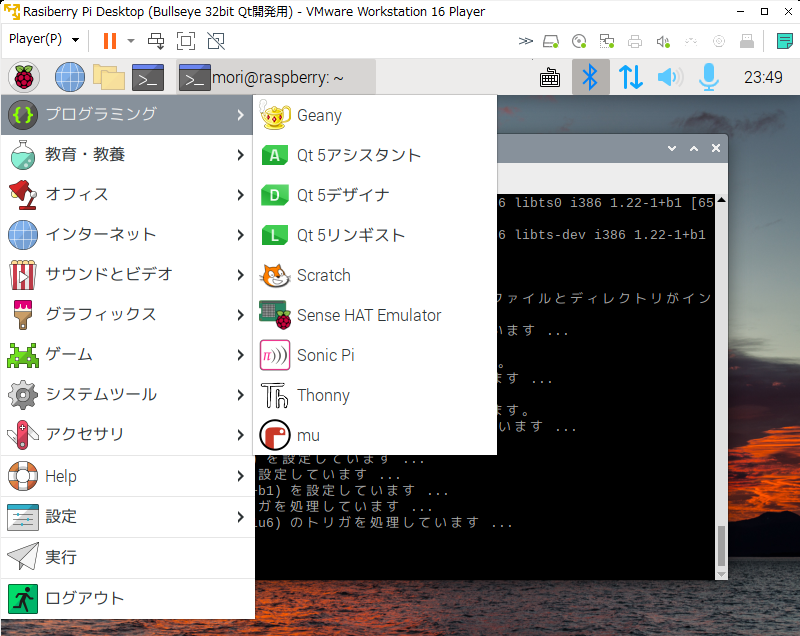This screenshot has height=636, width=800.
Task: Open the Player(P) dropdown menu
Action: tap(44, 39)
